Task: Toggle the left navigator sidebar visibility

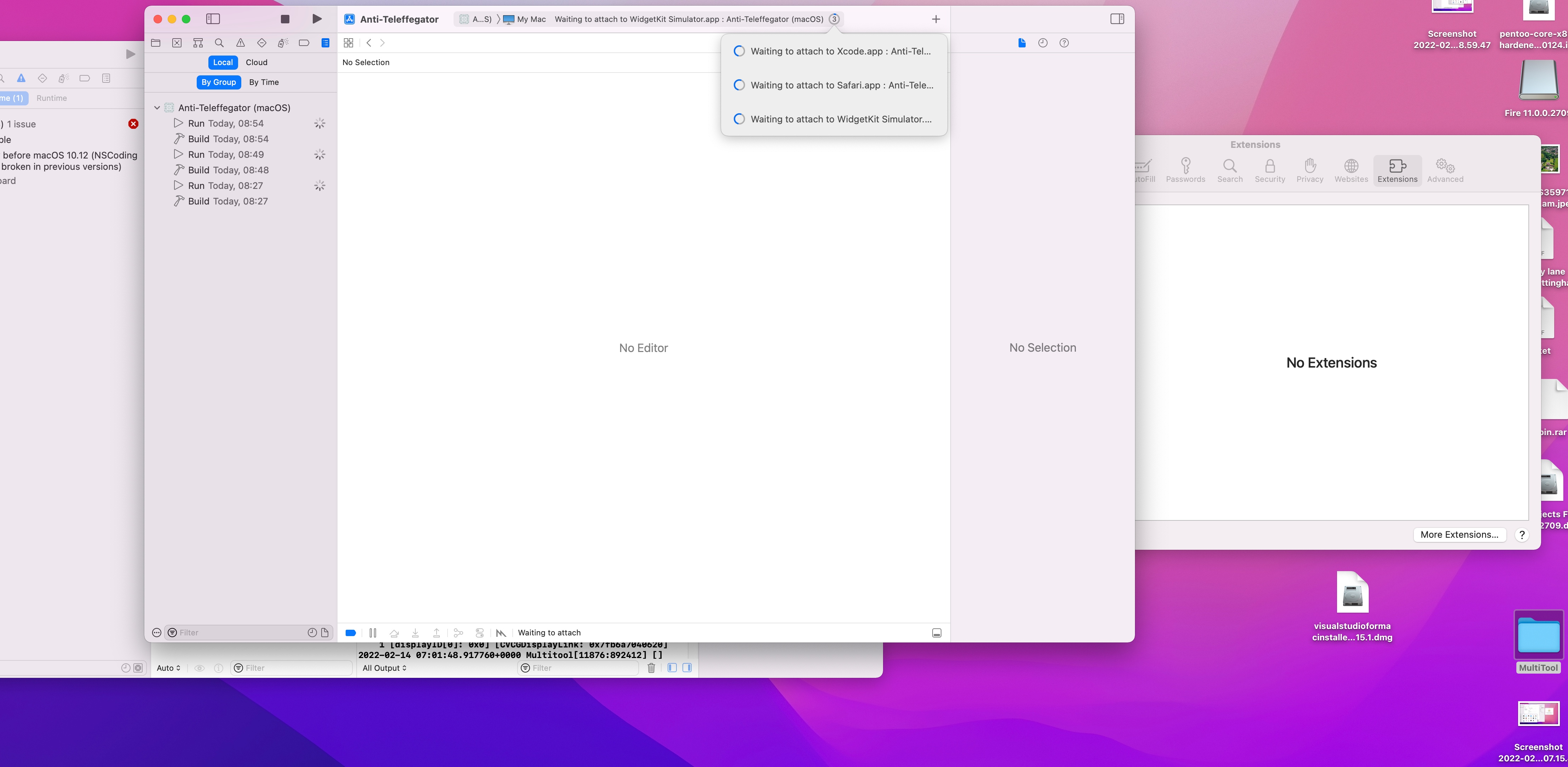Action: click(212, 19)
